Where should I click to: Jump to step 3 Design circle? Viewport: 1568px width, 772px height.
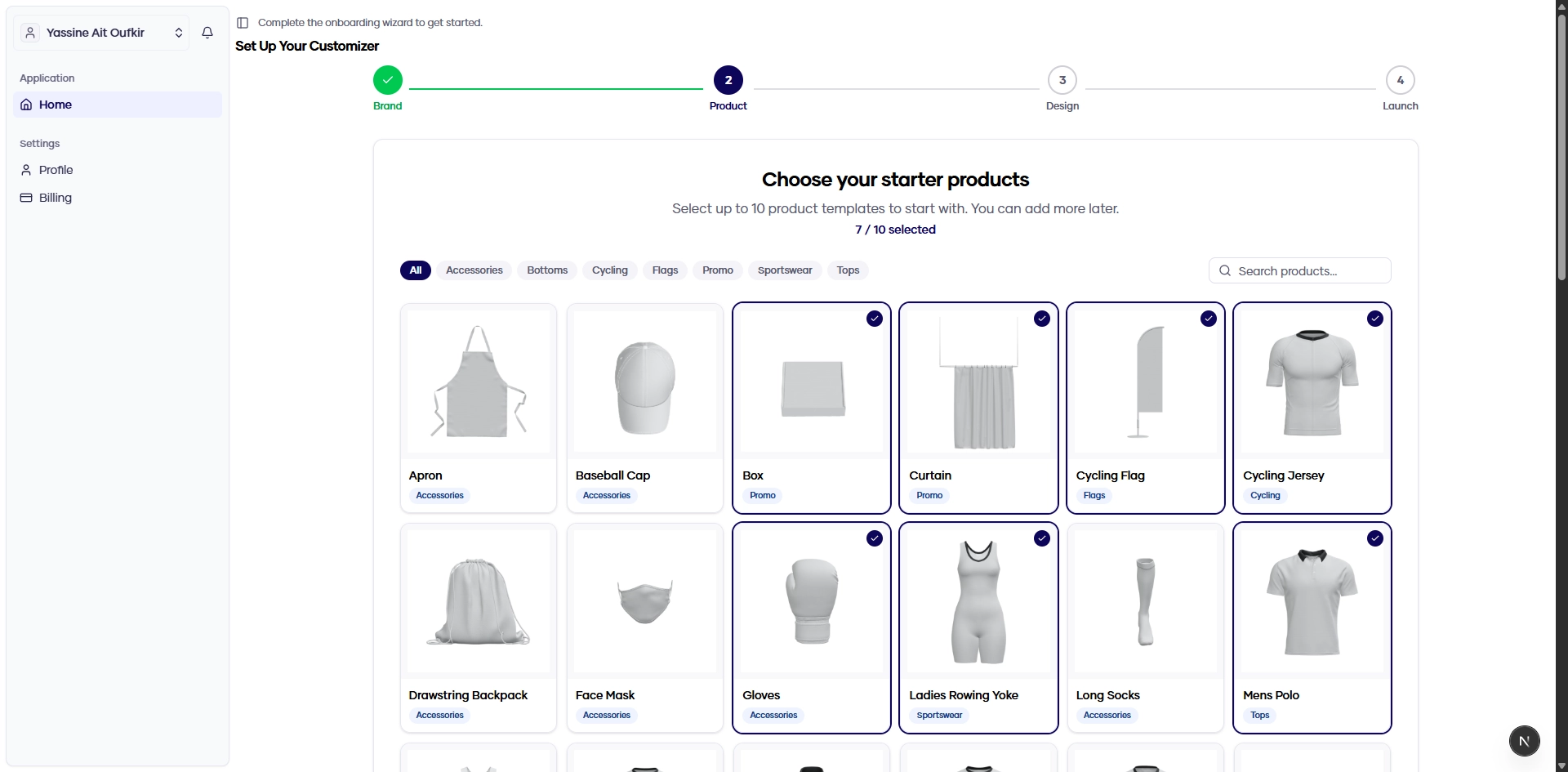[x=1062, y=80]
